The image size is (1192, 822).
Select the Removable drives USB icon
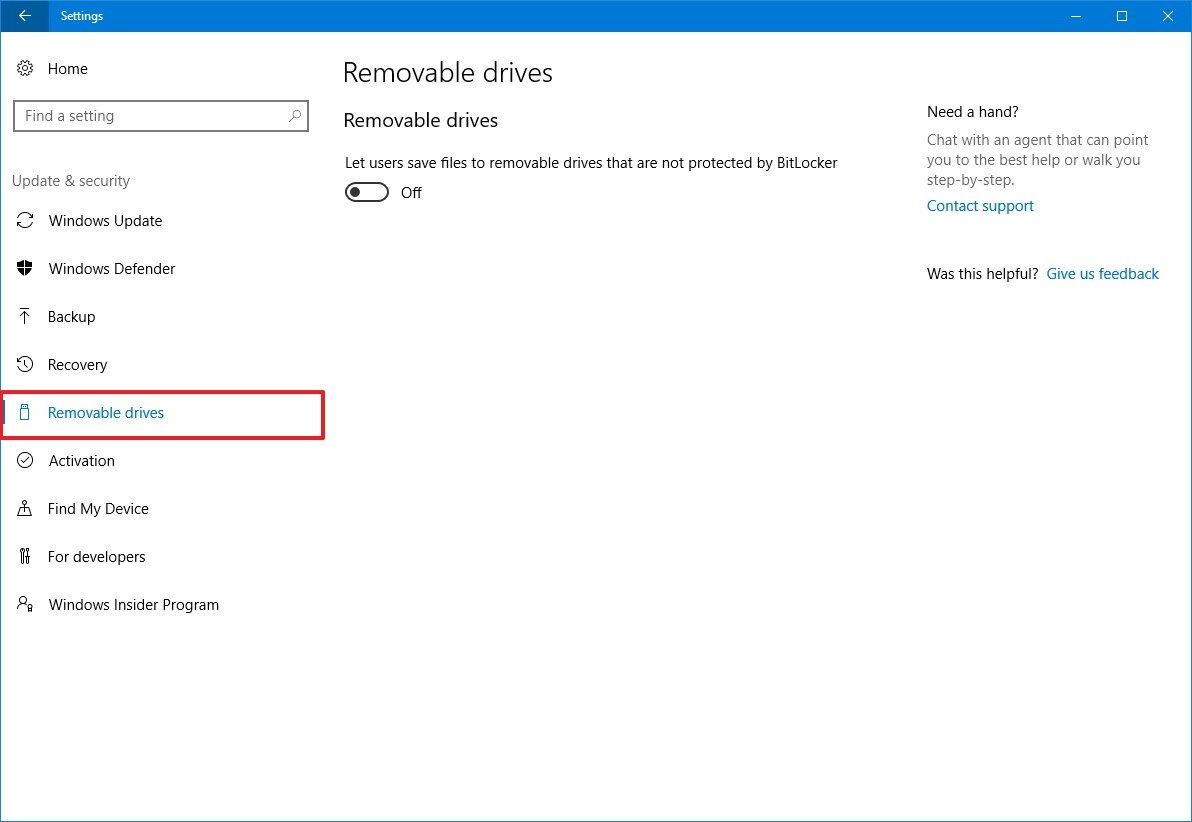click(x=25, y=412)
